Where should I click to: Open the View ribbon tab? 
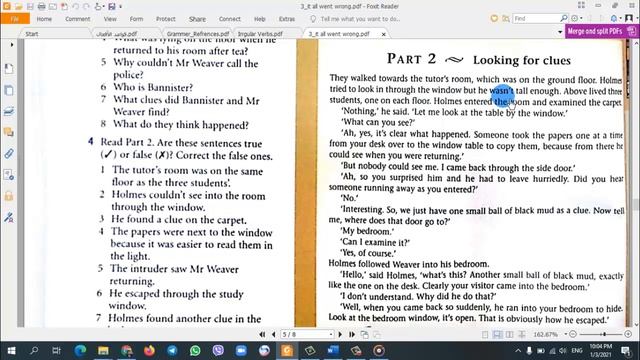pos(110,19)
